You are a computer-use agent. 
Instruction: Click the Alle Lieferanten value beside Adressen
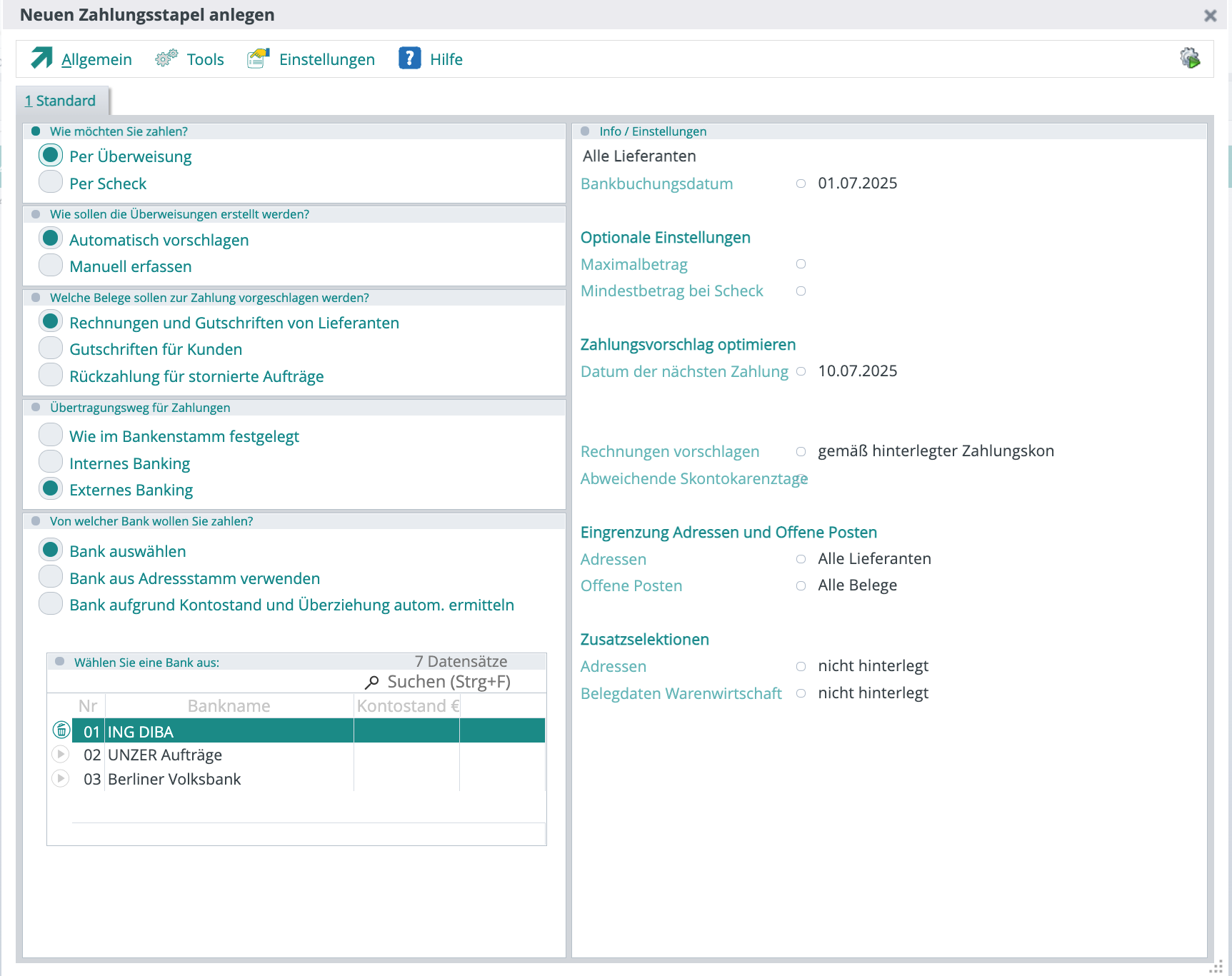[x=875, y=559]
